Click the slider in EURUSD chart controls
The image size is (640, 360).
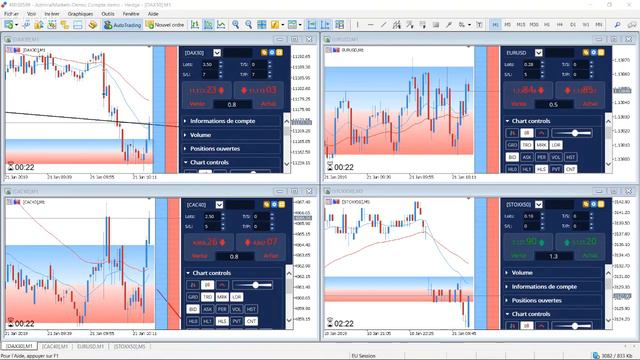[x=571, y=133]
